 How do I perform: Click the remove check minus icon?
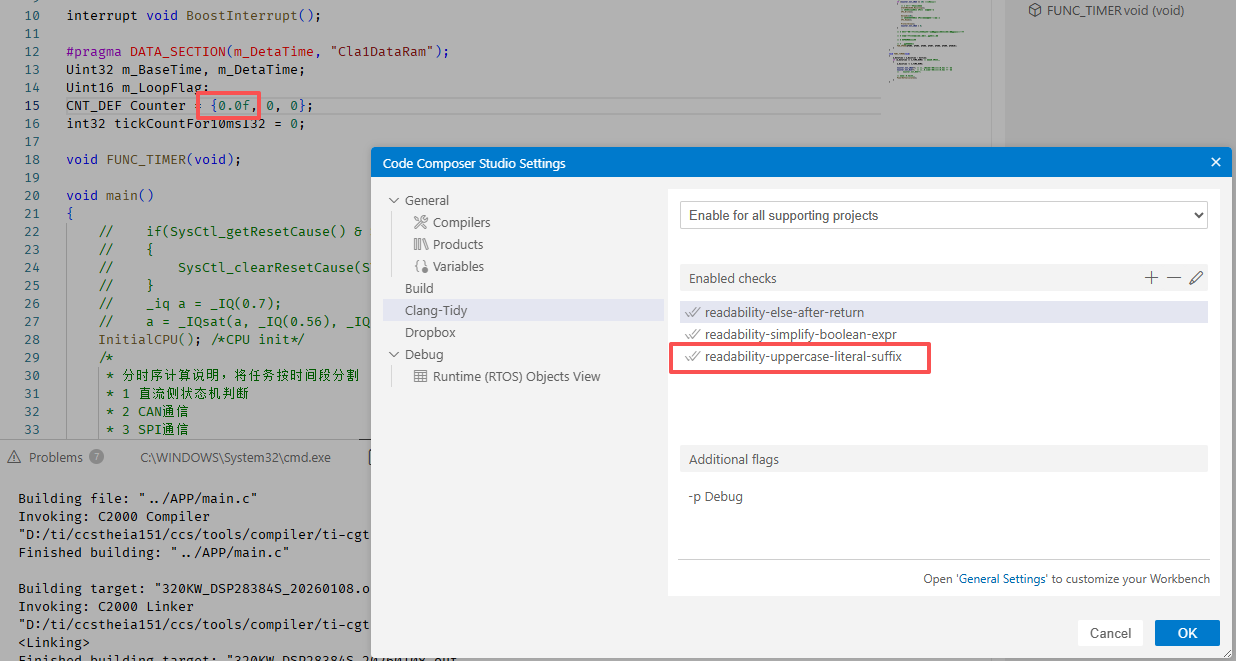[x=1174, y=278]
